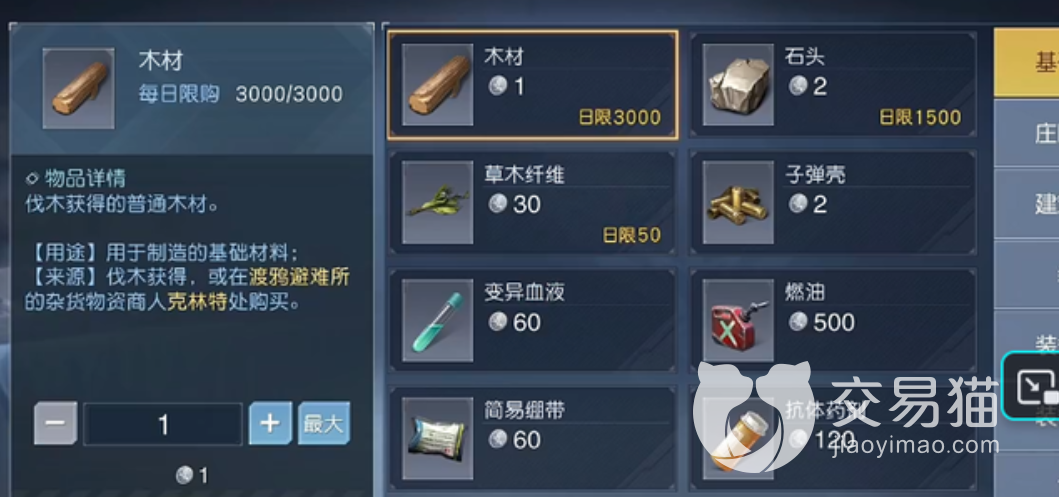Open the 建 category tab on right
The height and width of the screenshot is (497, 1059).
1027,203
